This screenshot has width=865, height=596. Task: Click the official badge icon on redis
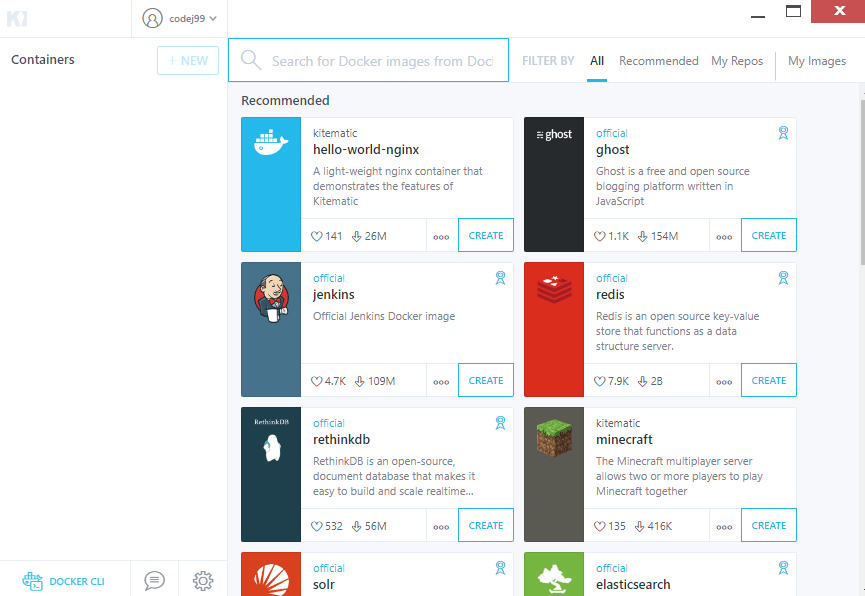coord(783,278)
